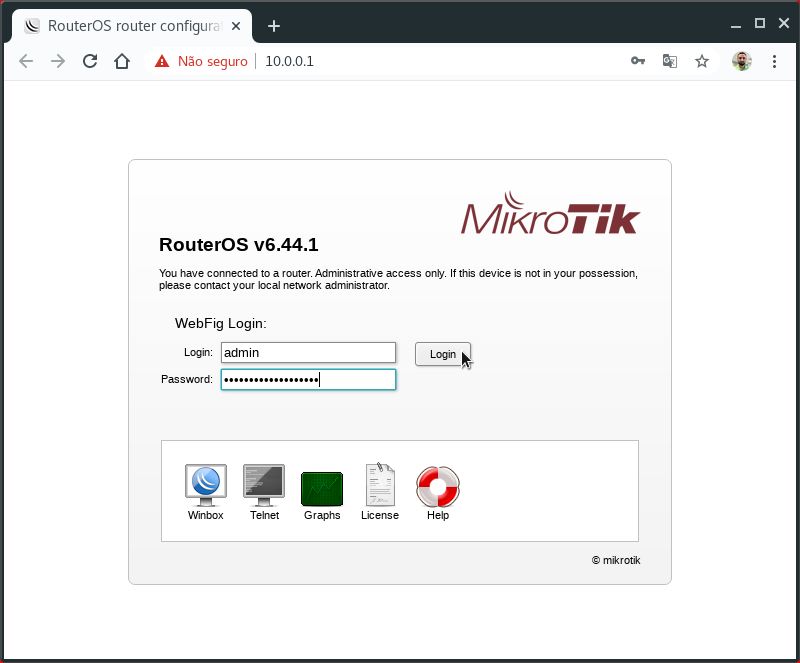Click the Winbox text label
The height and width of the screenshot is (663, 800).
pyautogui.click(x=206, y=515)
